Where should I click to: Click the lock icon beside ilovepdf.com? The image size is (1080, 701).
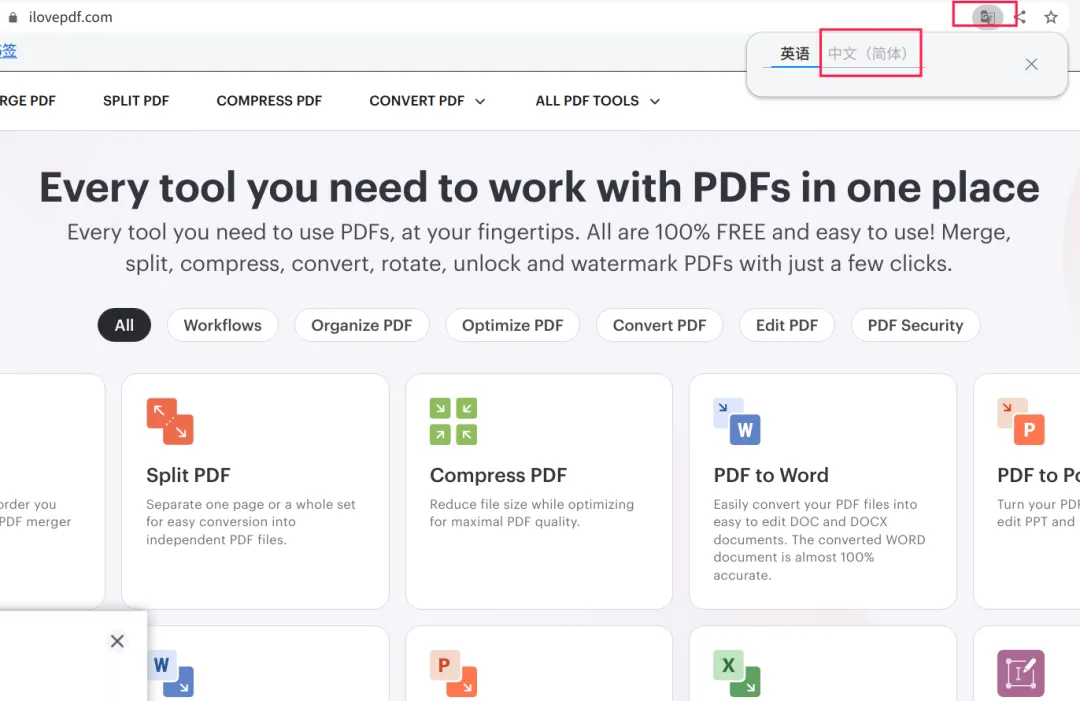[x=12, y=17]
